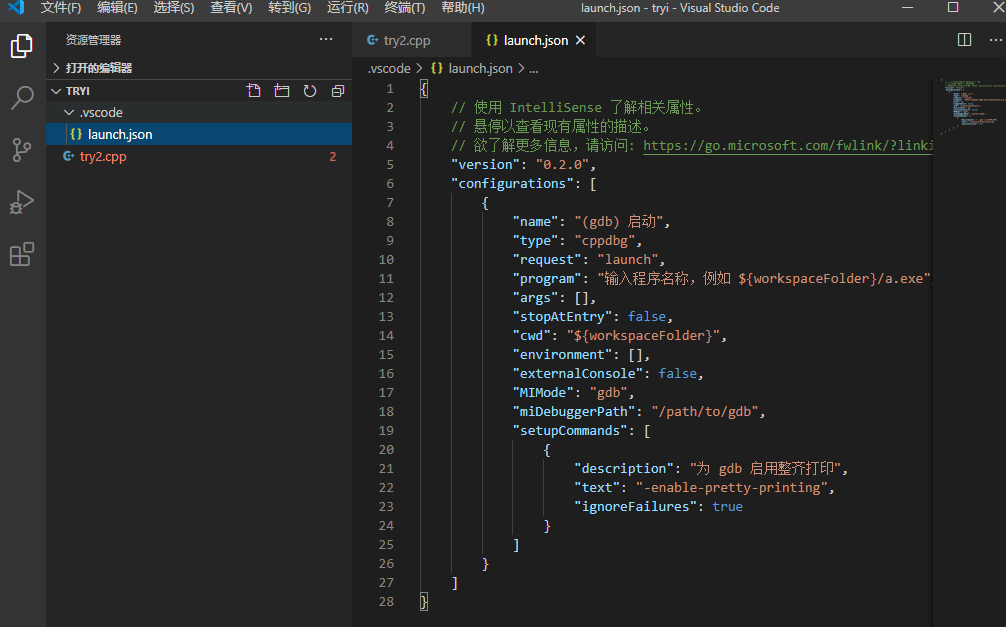
Task: Click line number 19 in the gutter
Action: point(386,431)
